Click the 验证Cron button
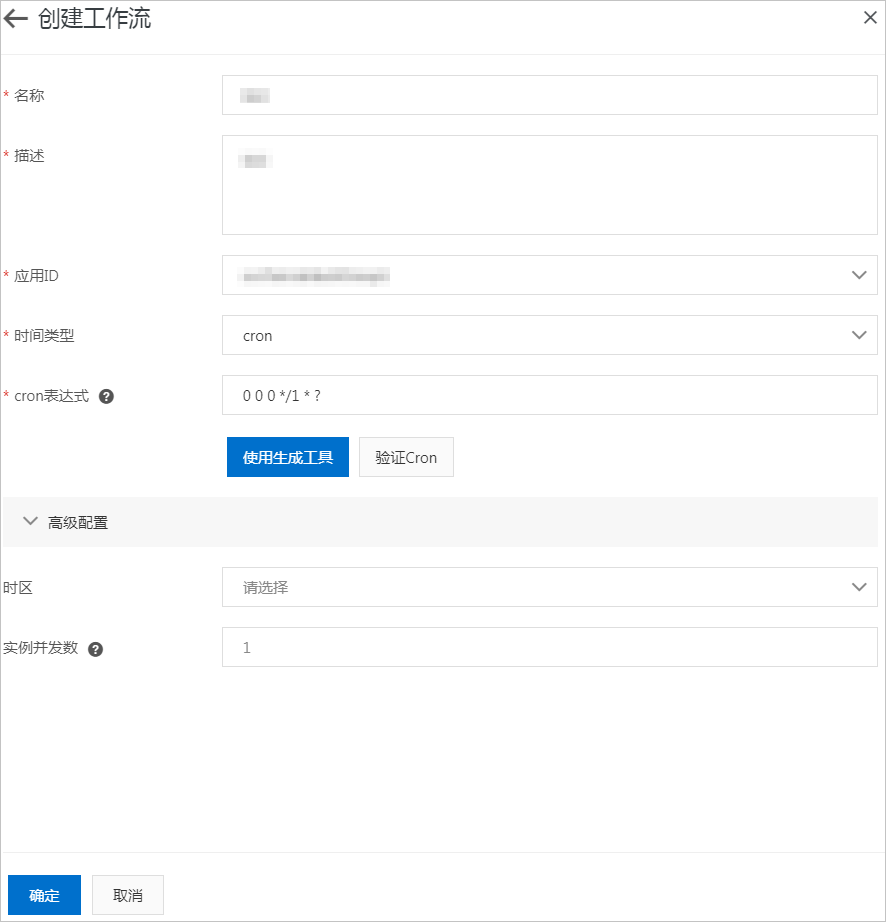The width and height of the screenshot is (886, 922). click(406, 457)
